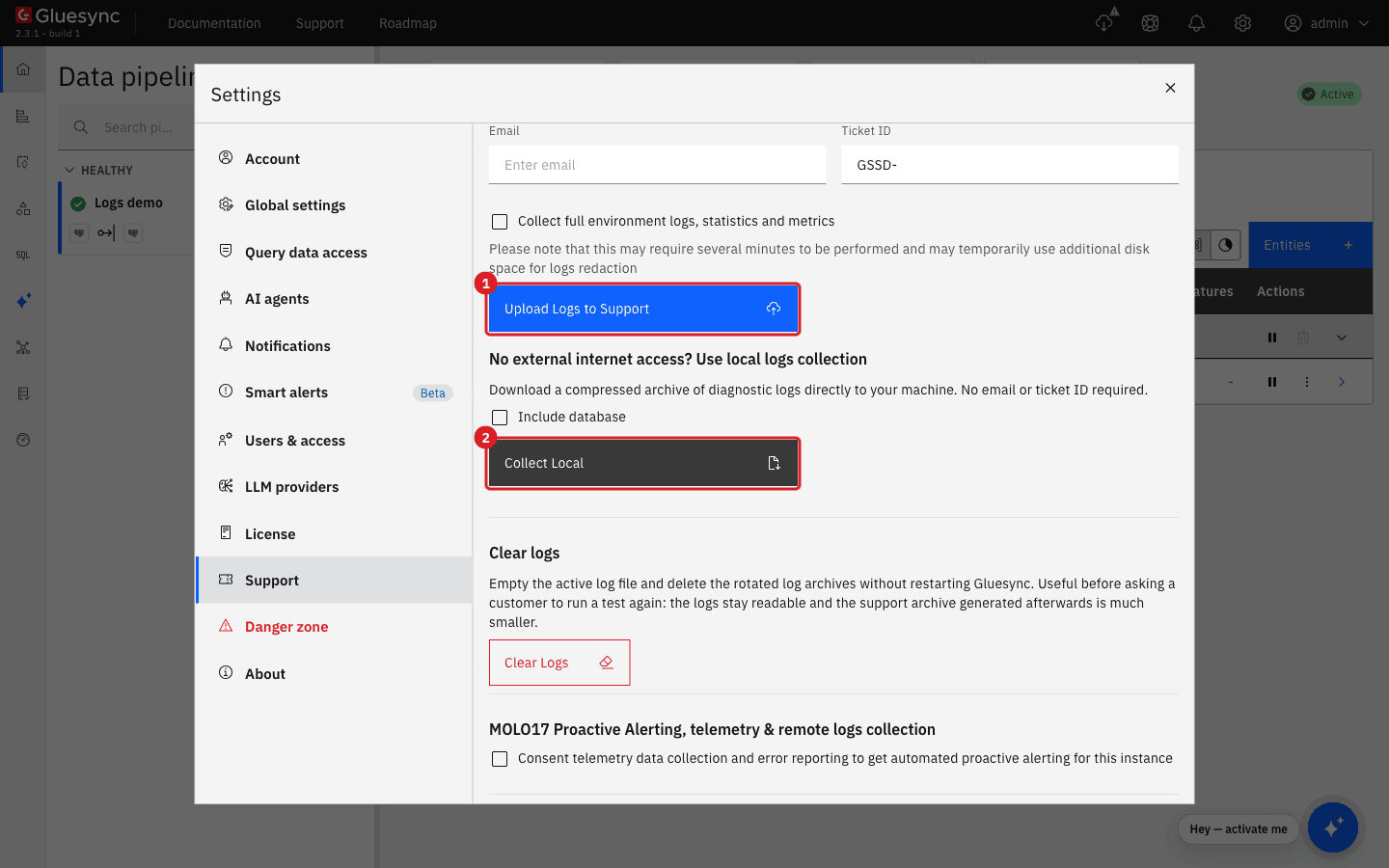Click the Ticket ID field
Screen dimensions: 1389x868
1010,165
